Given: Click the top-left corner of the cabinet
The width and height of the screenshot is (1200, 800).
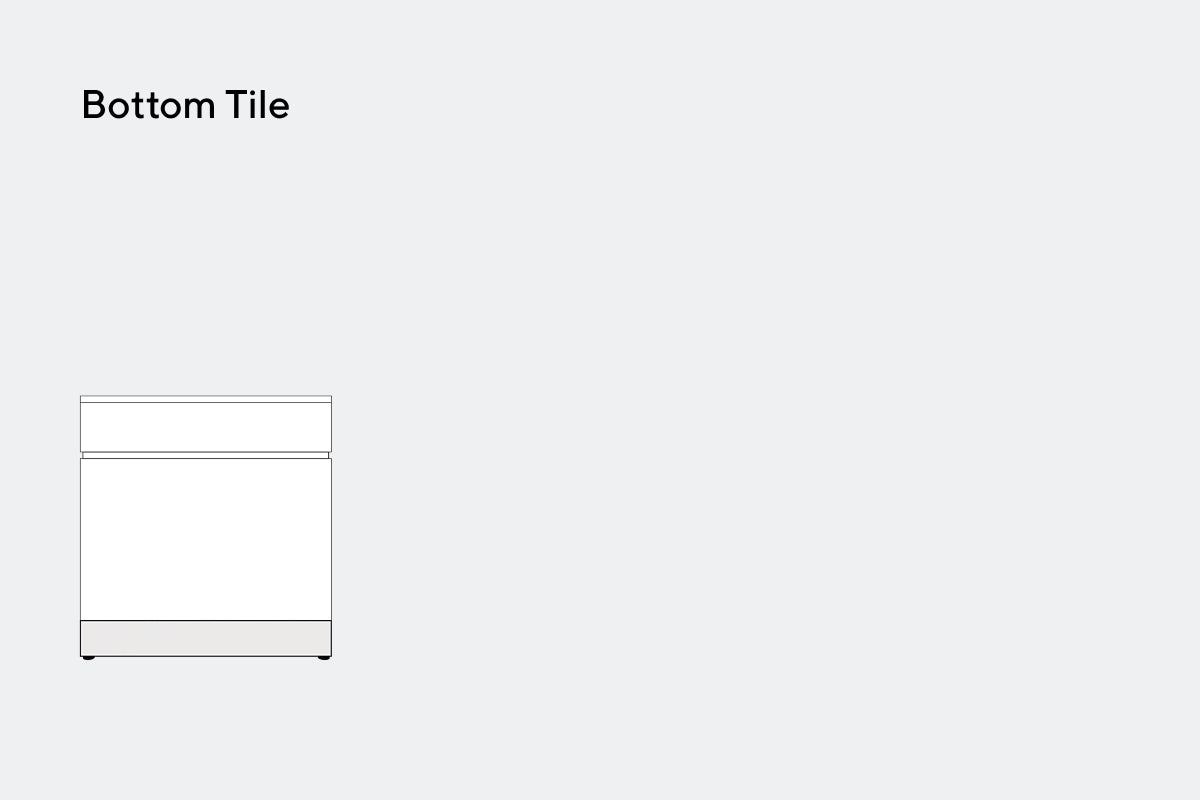Looking at the screenshot, I should click(81, 396).
